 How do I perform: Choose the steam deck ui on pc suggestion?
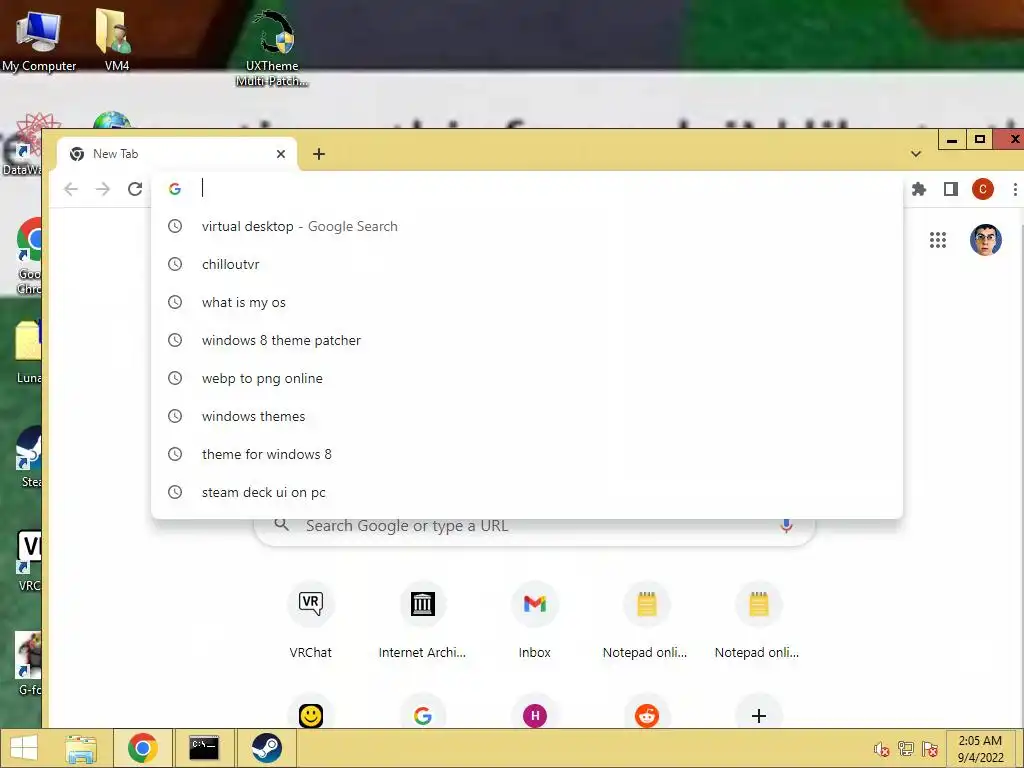tap(527, 492)
